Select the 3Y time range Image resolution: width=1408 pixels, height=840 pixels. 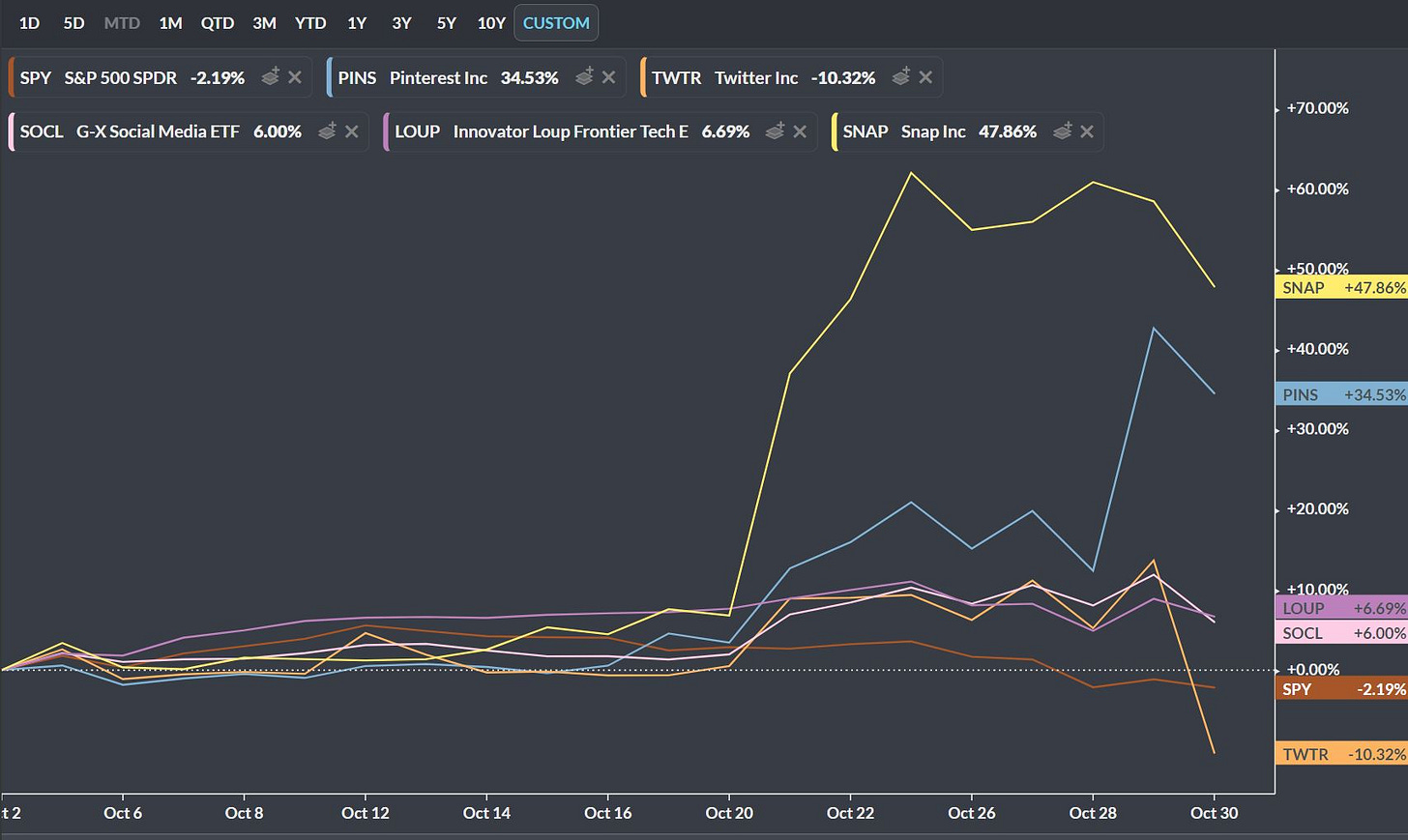tap(401, 23)
